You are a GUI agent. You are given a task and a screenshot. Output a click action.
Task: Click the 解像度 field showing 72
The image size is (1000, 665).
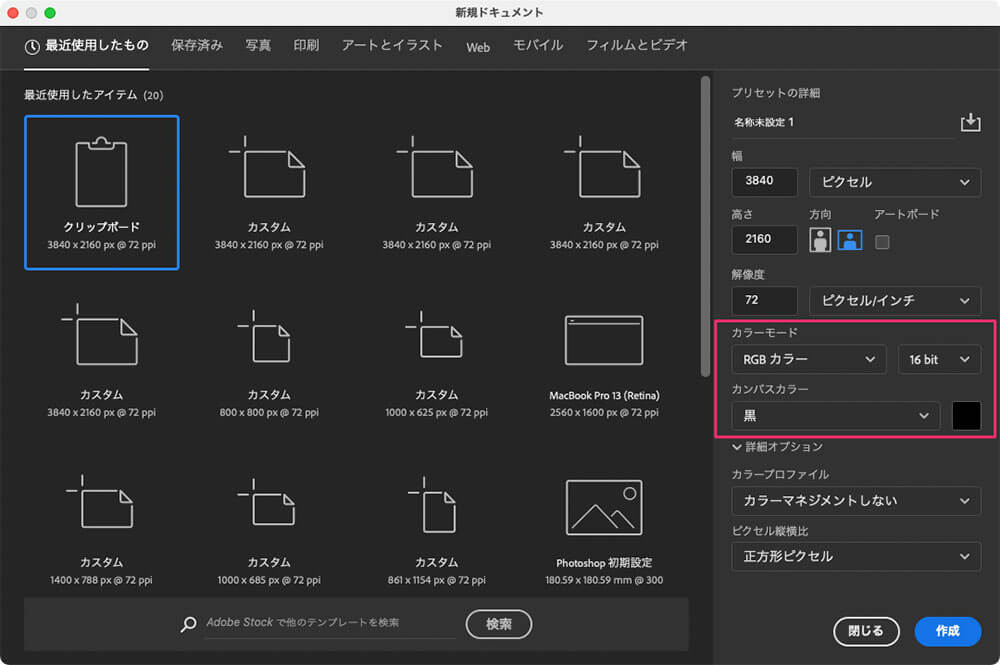click(764, 300)
